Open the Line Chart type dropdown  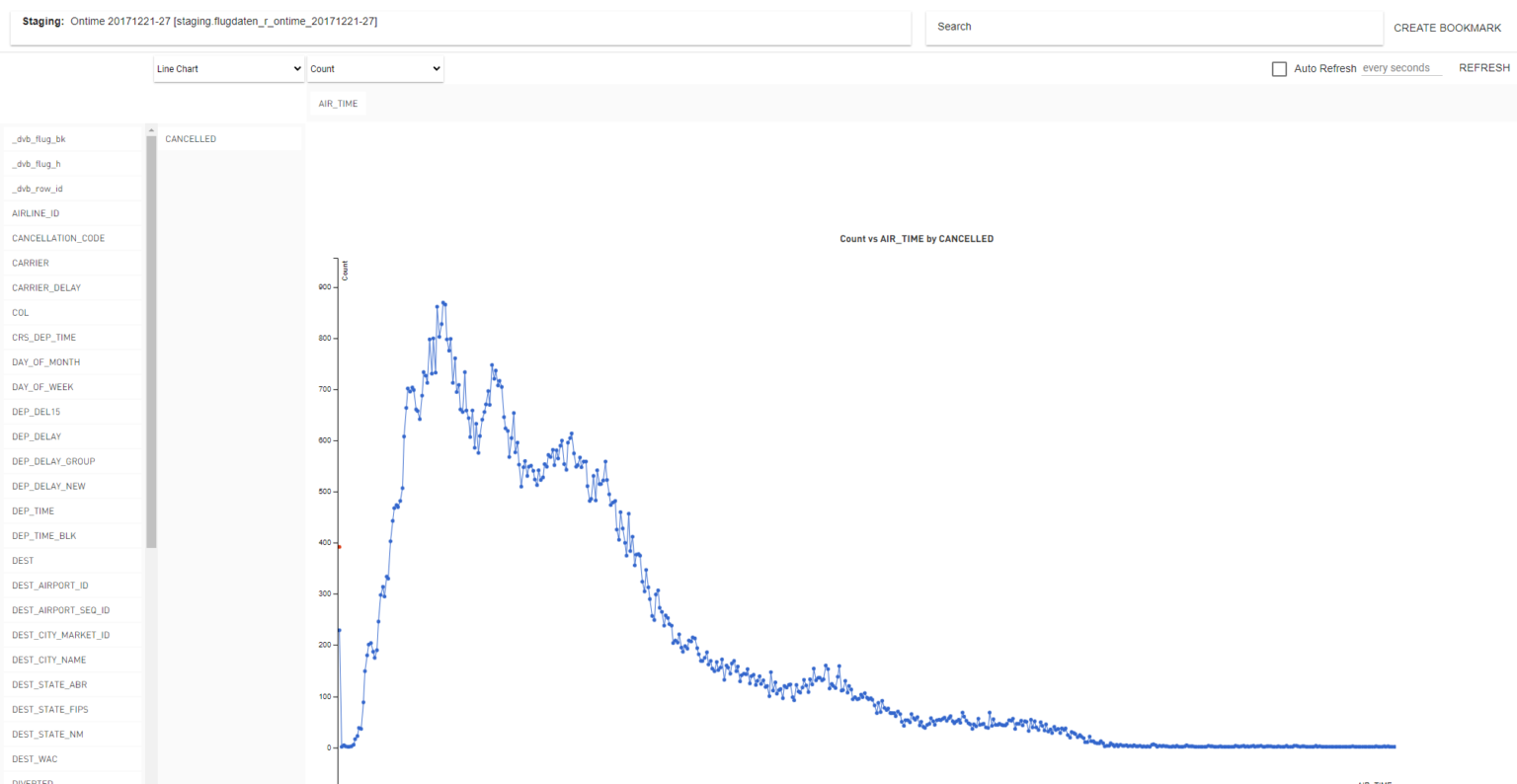(228, 69)
